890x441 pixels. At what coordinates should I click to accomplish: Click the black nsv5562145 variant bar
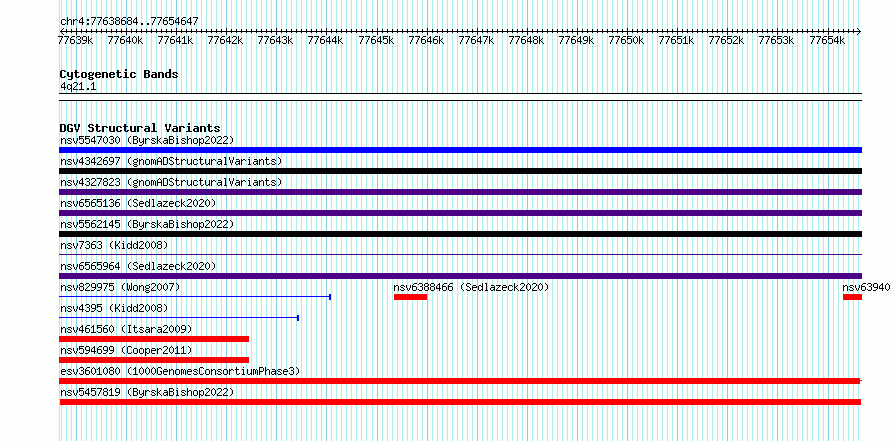[x=460, y=234]
